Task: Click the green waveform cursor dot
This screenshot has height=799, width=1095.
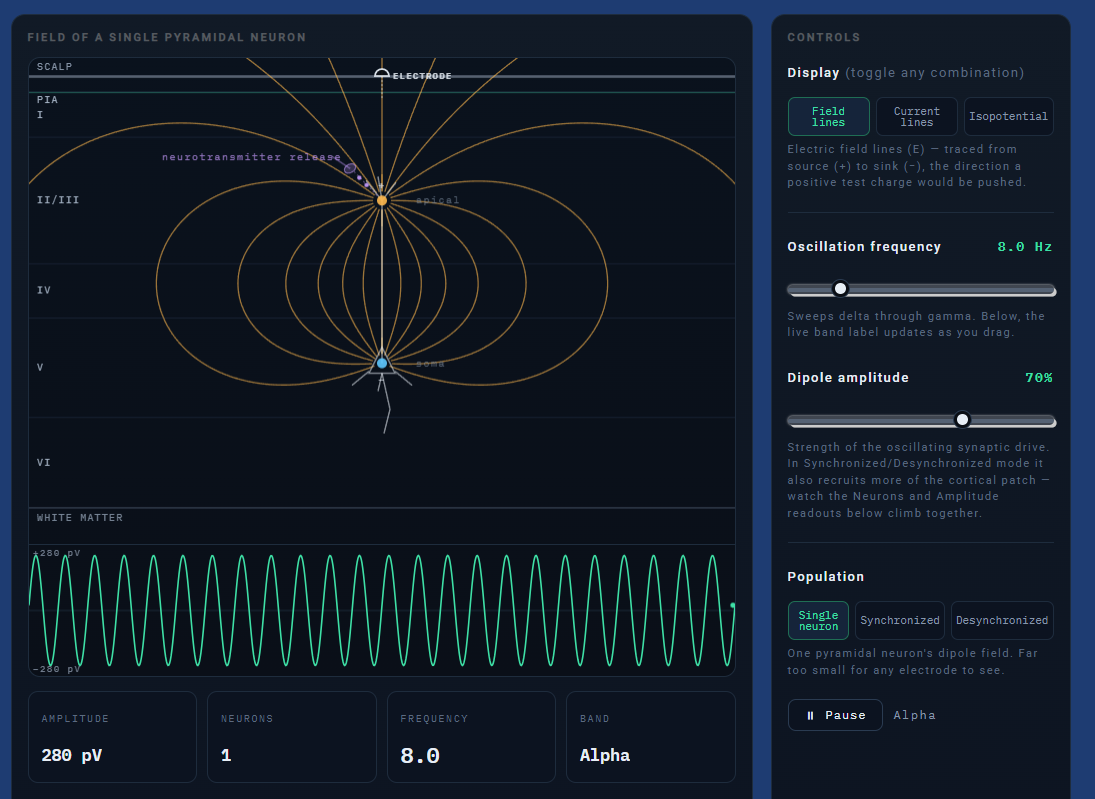Action: click(733, 606)
